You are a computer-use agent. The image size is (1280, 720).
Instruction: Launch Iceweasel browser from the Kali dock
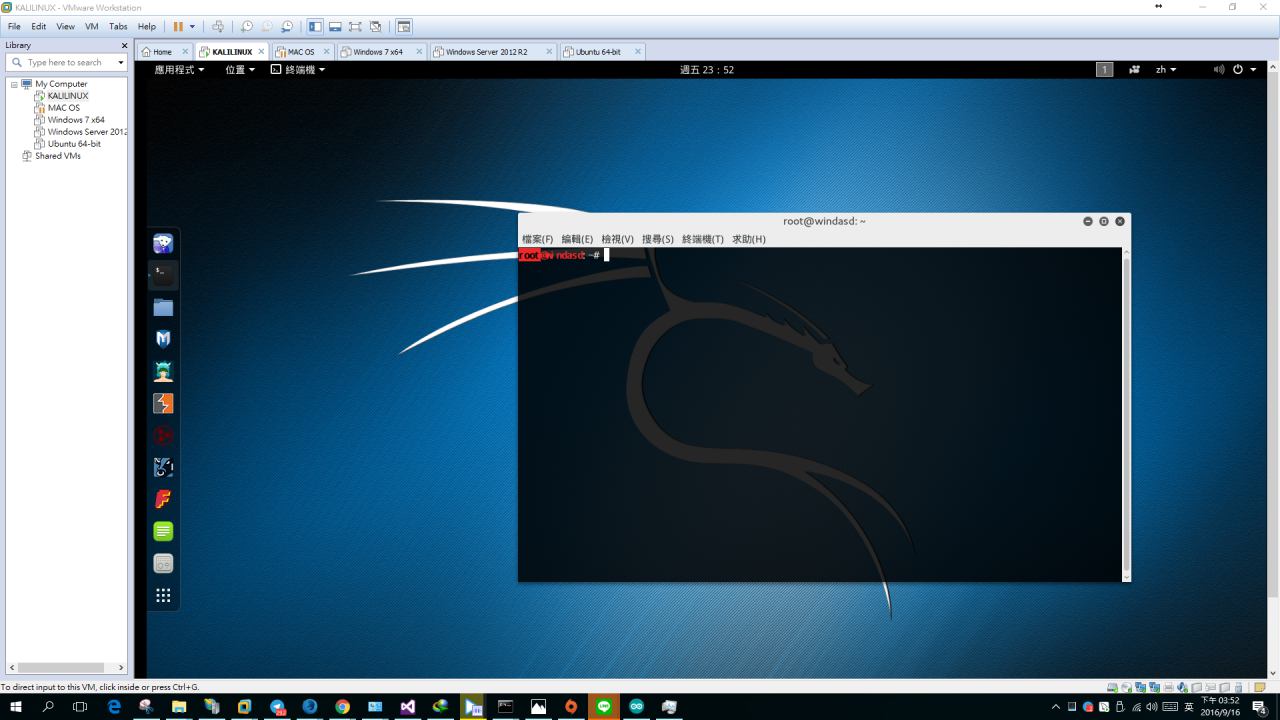(163, 243)
